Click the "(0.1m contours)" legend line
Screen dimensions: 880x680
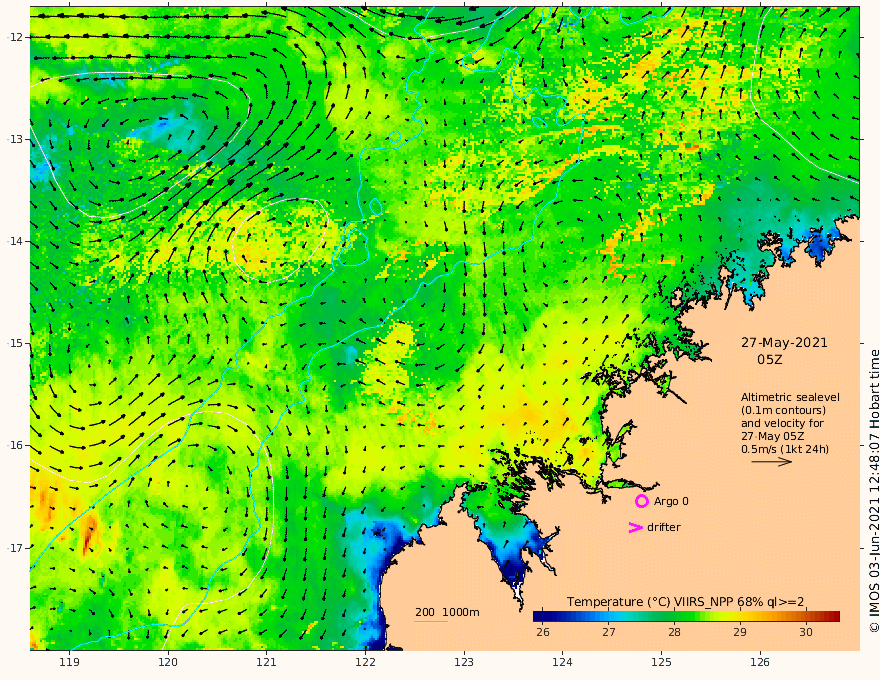[x=783, y=410]
